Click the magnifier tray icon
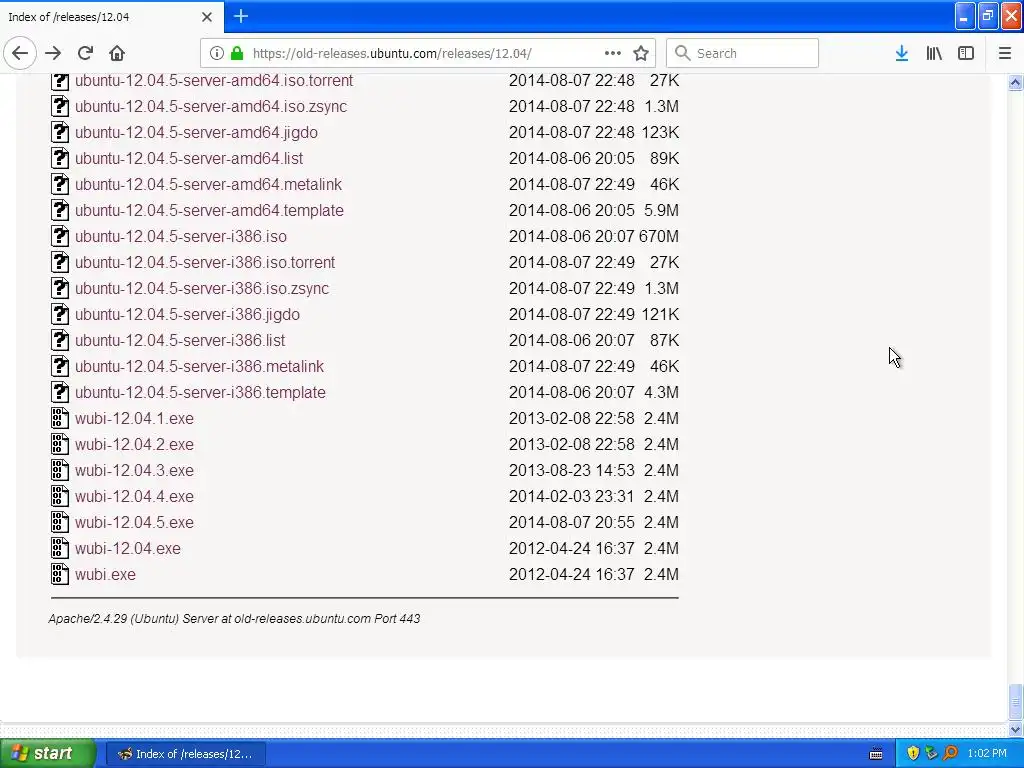This screenshot has width=1024, height=768. point(950,754)
